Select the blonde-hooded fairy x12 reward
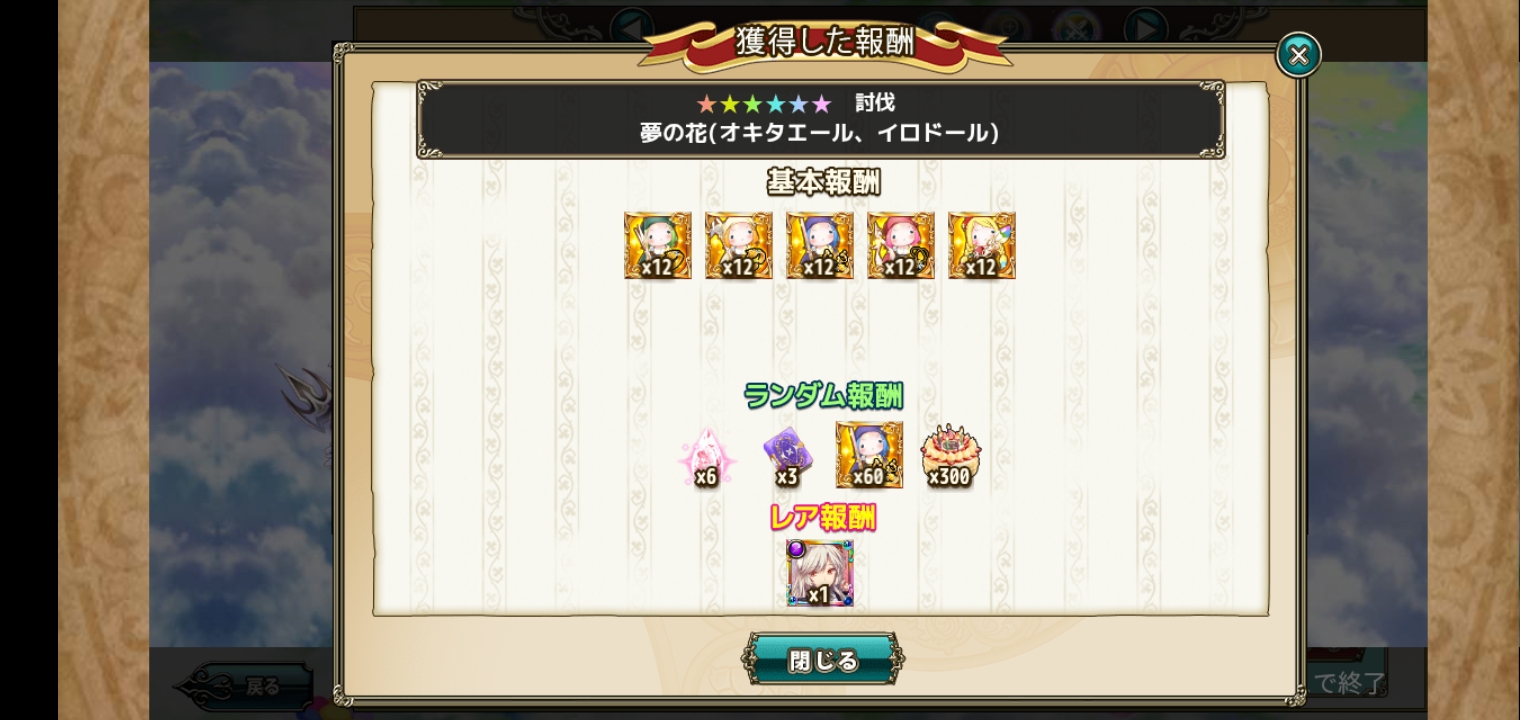The image size is (1520, 720). tap(739, 245)
